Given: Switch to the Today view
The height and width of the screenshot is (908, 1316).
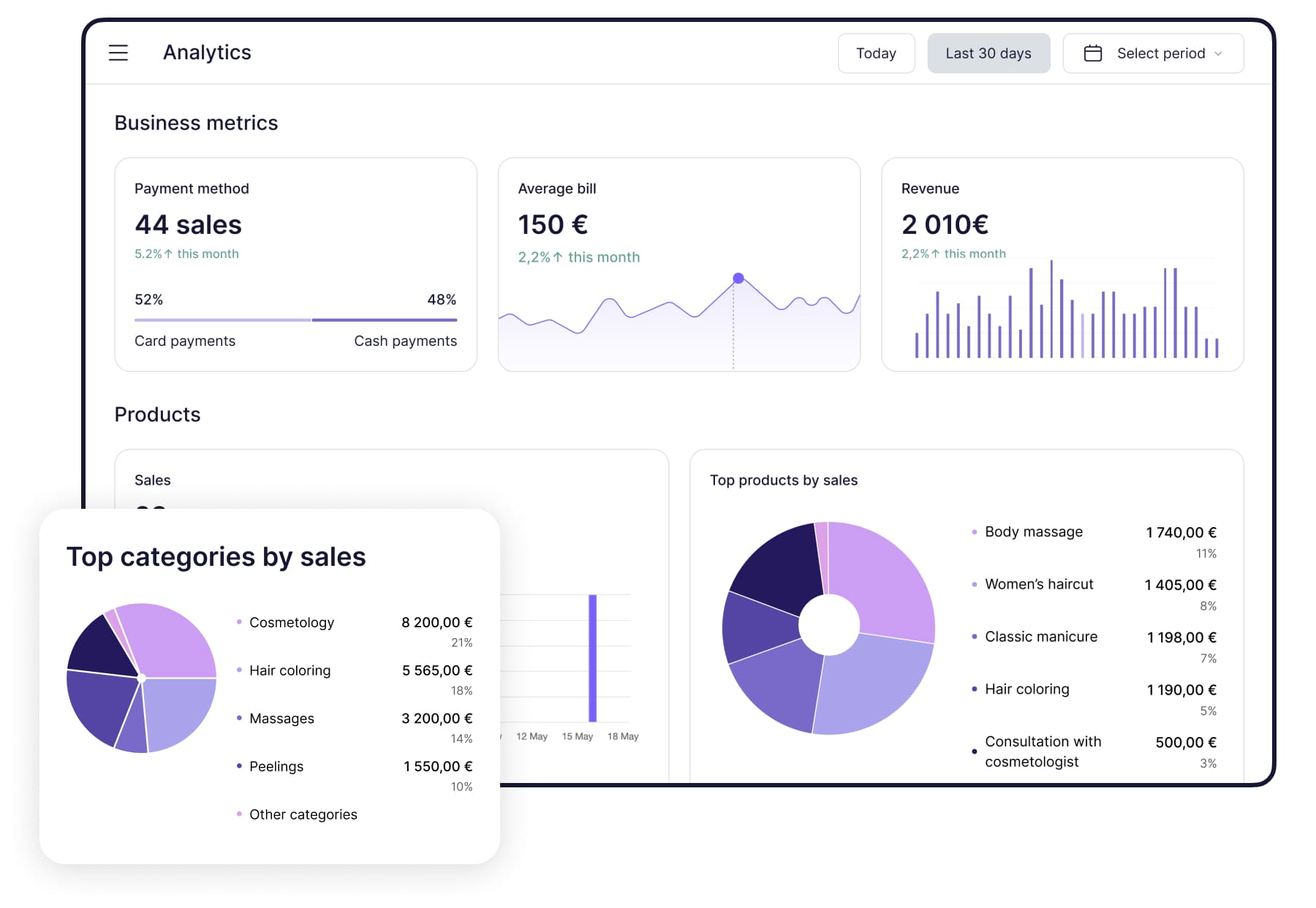Looking at the screenshot, I should coord(875,53).
